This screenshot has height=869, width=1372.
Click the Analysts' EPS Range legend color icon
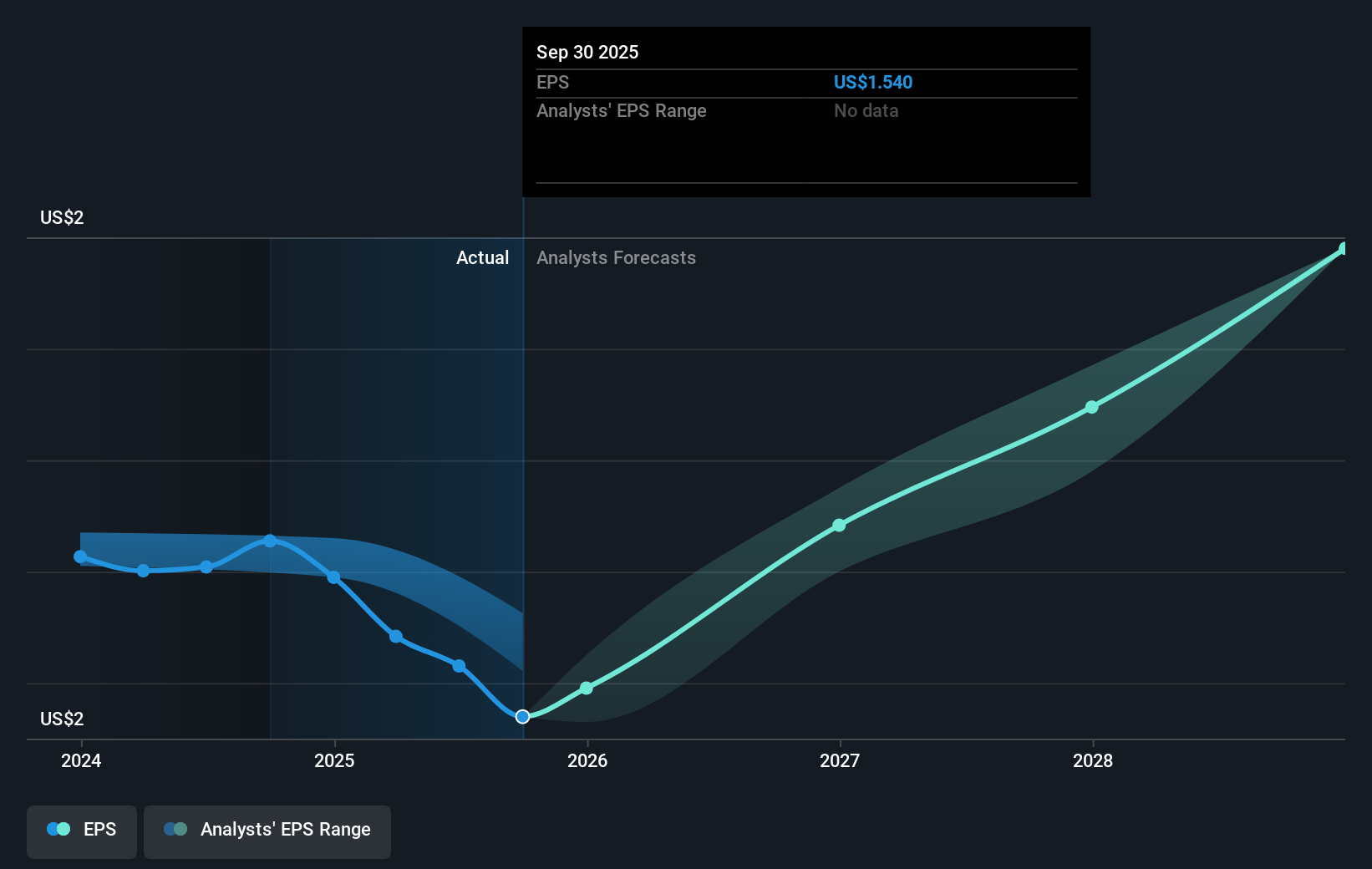175,830
